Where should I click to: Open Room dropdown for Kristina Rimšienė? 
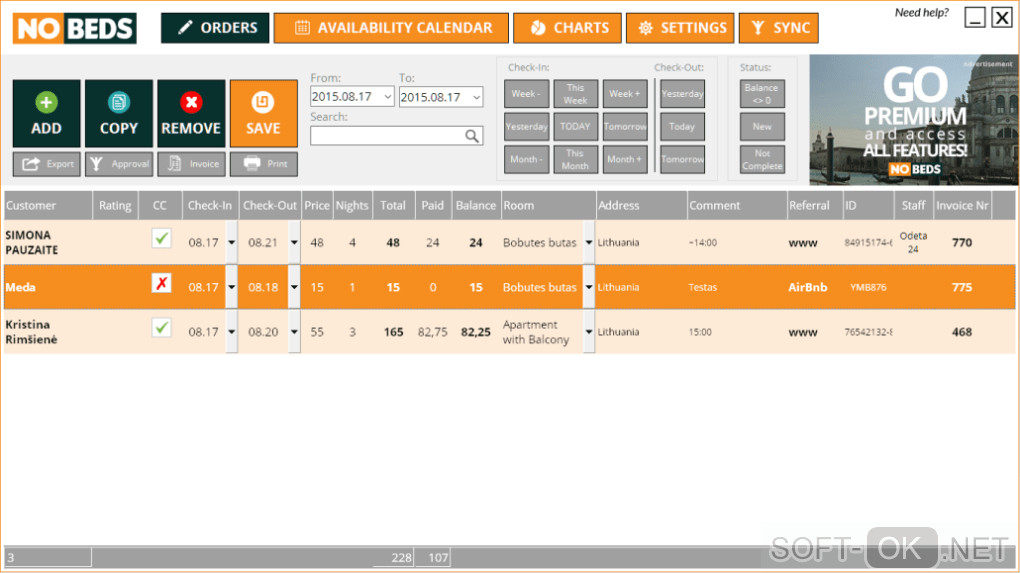pos(589,332)
